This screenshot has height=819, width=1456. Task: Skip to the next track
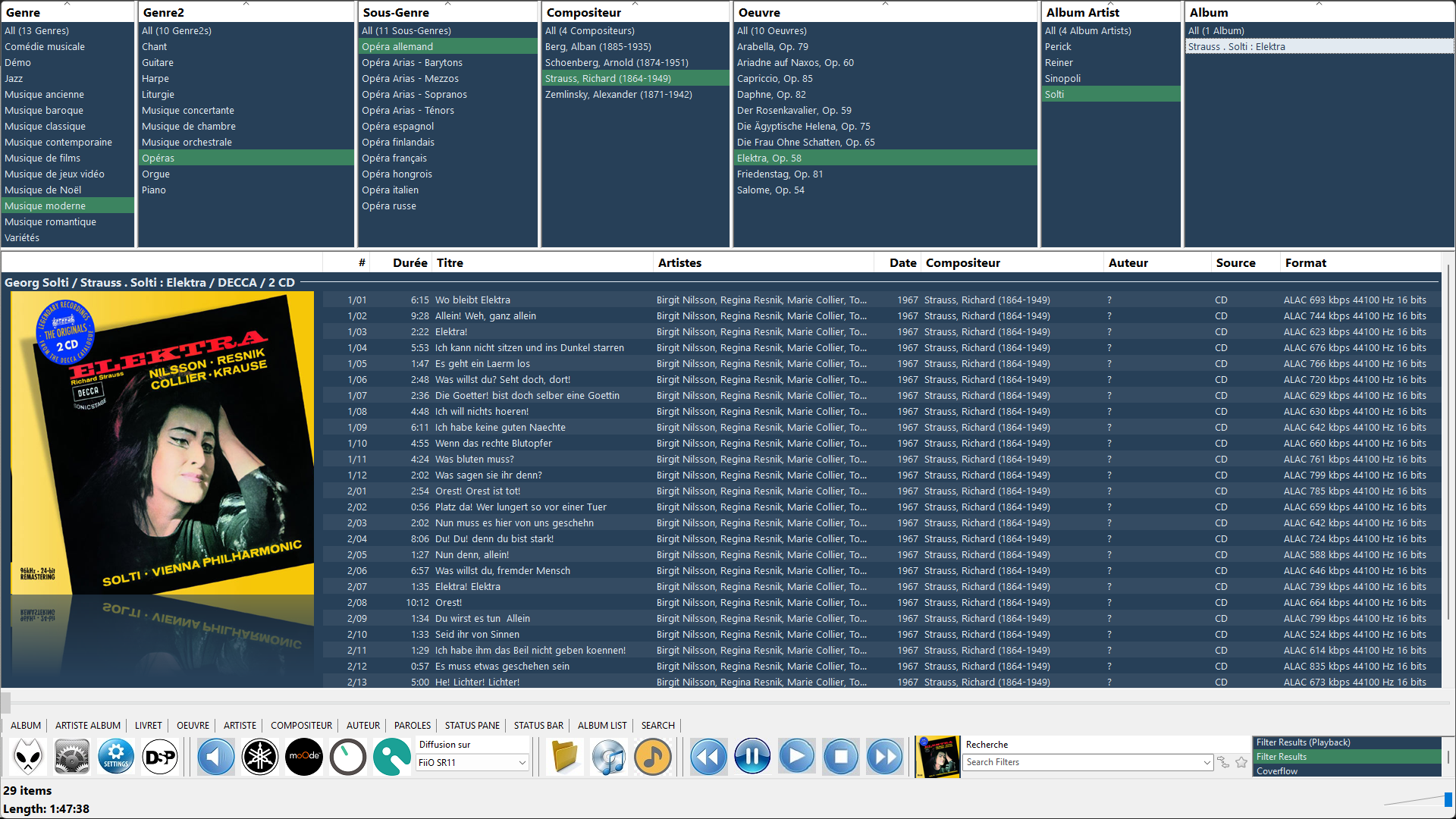pos(884,756)
